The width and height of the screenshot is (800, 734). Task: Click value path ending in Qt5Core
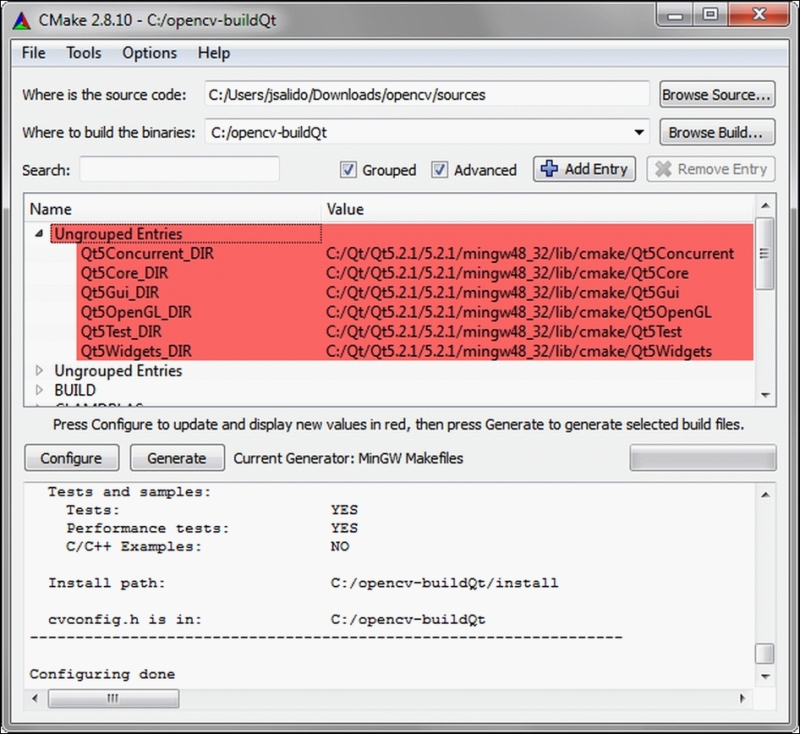[x=507, y=273]
